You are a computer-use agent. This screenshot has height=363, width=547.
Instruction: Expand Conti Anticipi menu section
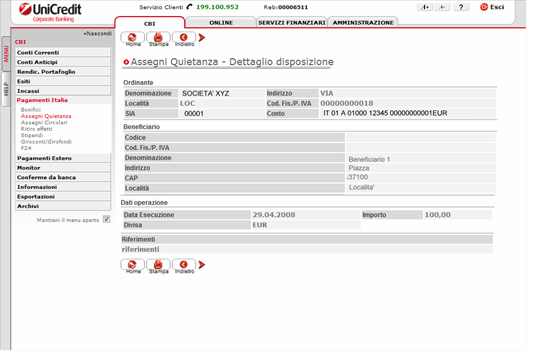click(63, 62)
